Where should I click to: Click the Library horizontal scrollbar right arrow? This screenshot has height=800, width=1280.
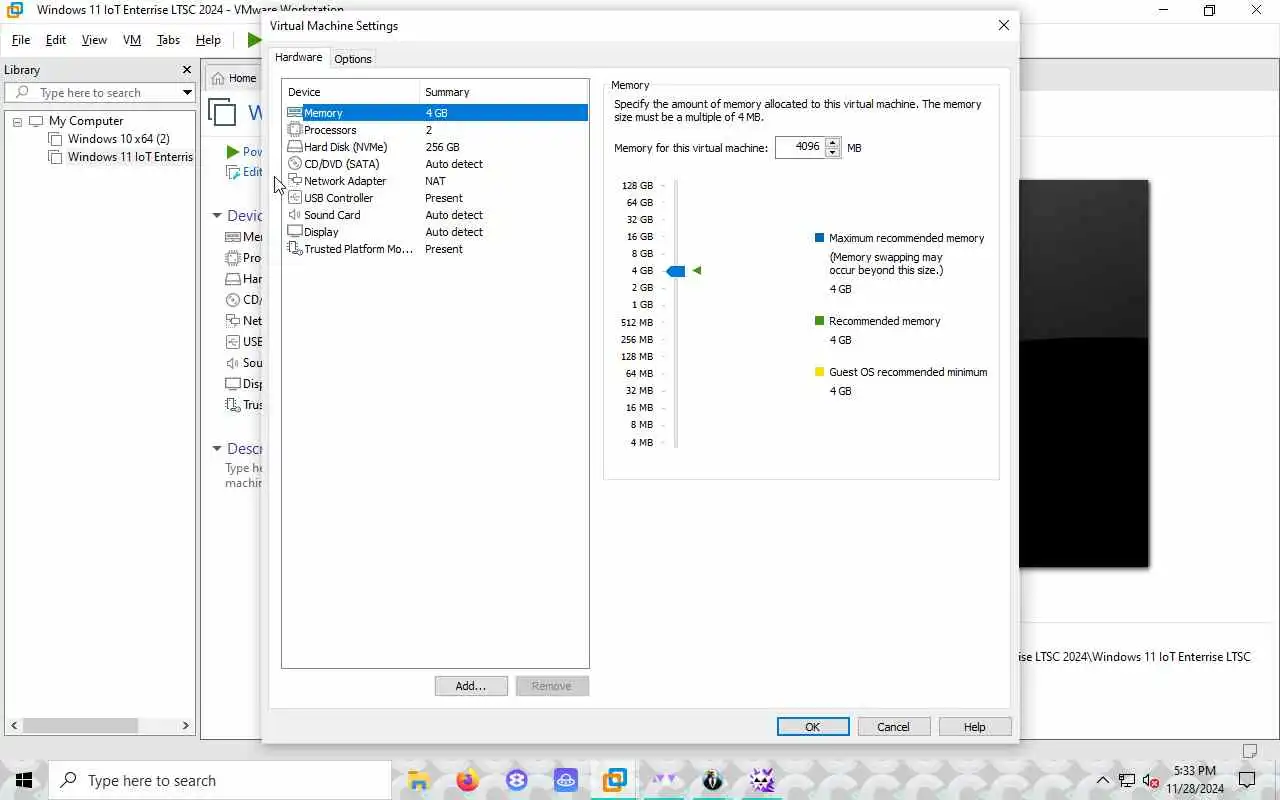pos(185,726)
